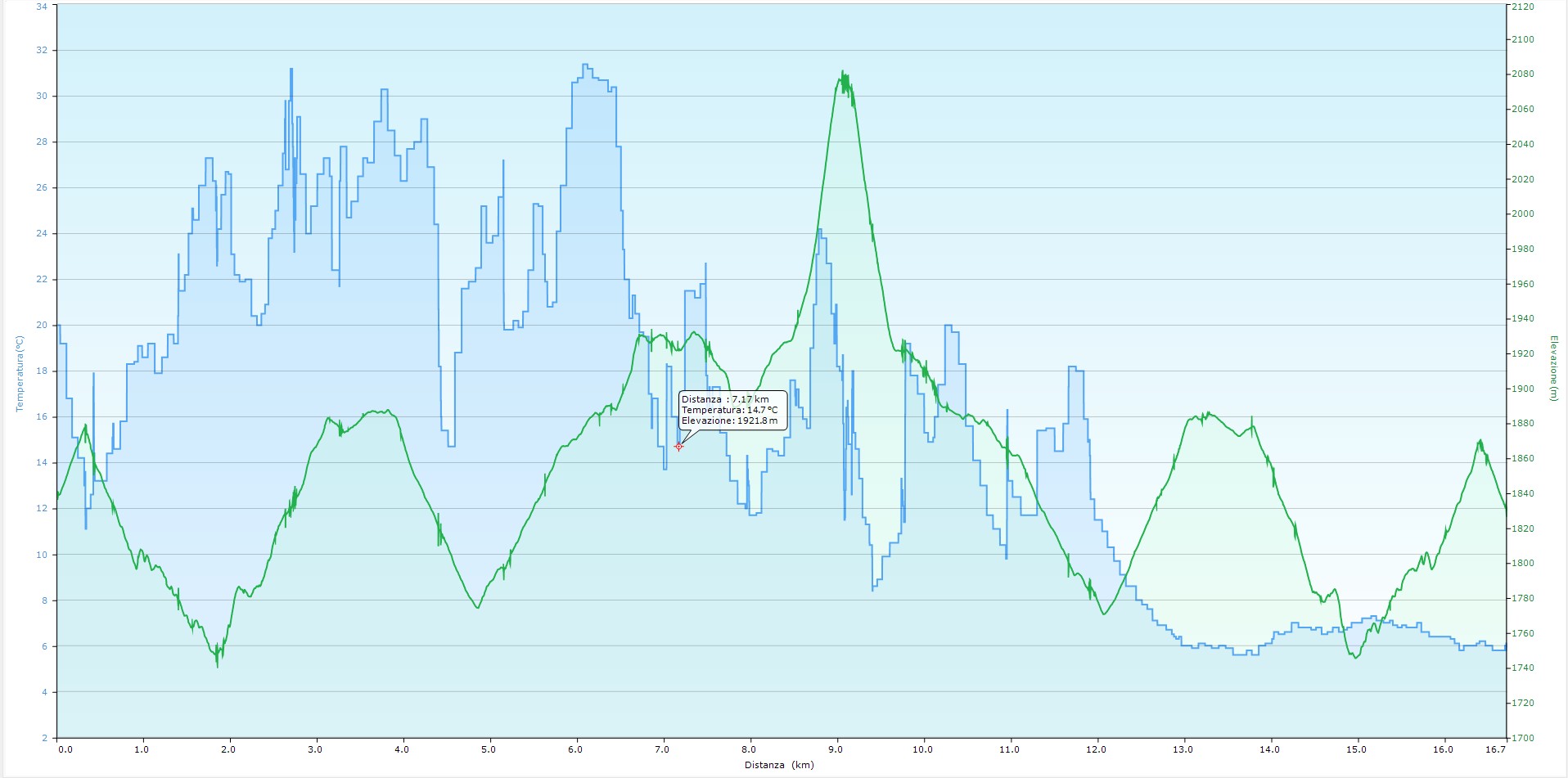Click the 2120 label on the elevation axis
1568x778 pixels.
[x=1523, y=7]
